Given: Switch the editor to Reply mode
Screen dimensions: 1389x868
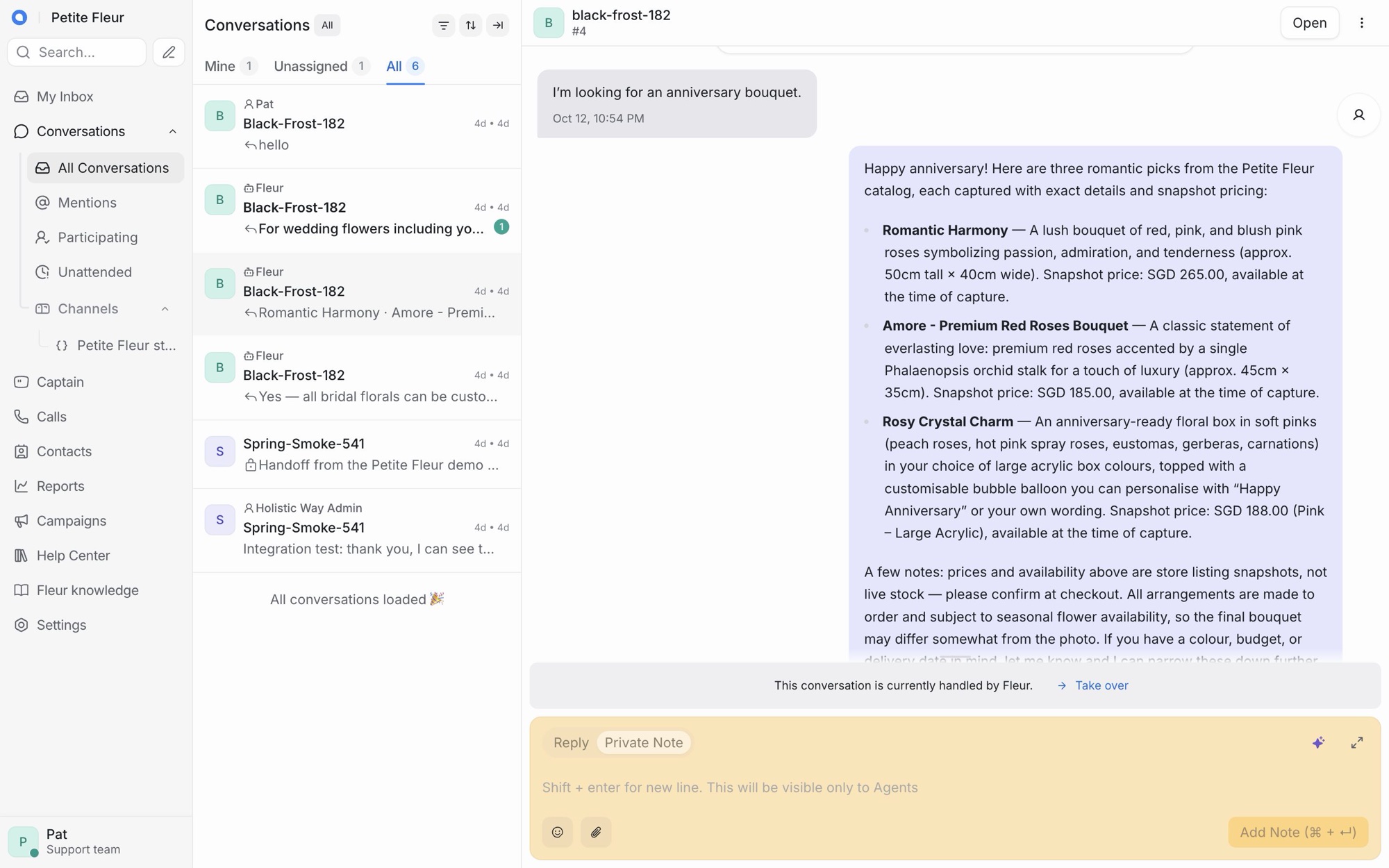Looking at the screenshot, I should pos(571,743).
